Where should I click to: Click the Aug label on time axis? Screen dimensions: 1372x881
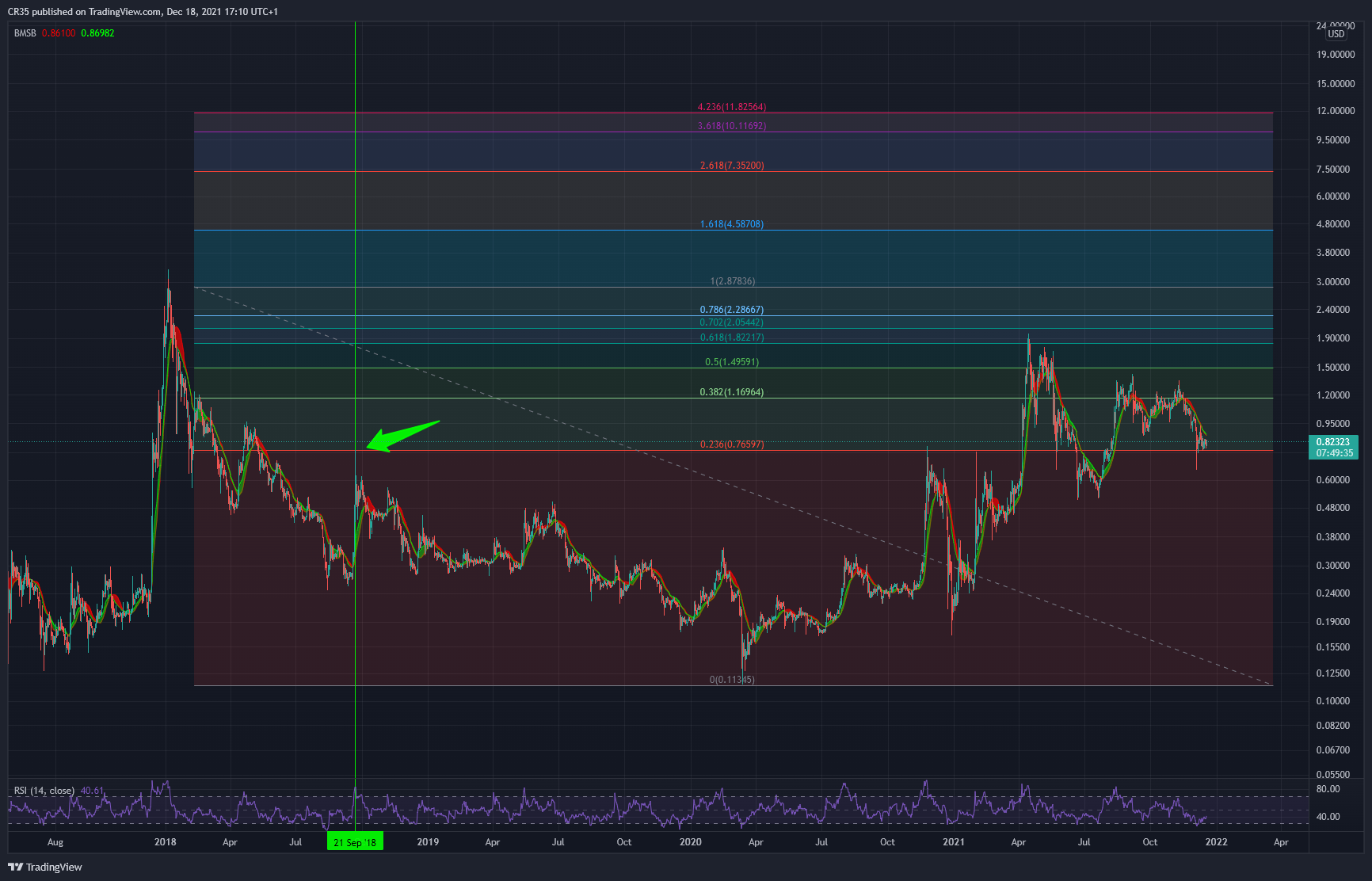[x=55, y=842]
